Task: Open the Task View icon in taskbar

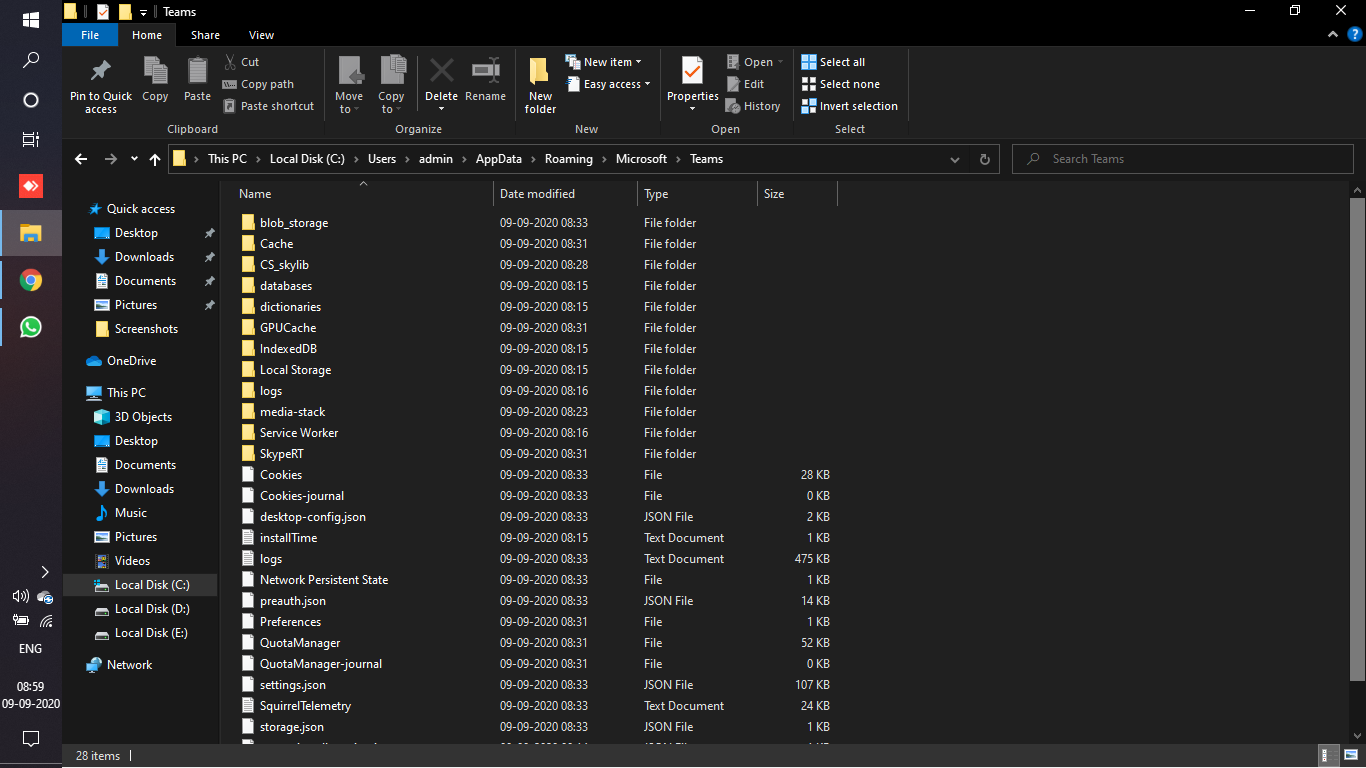Action: [x=31, y=139]
